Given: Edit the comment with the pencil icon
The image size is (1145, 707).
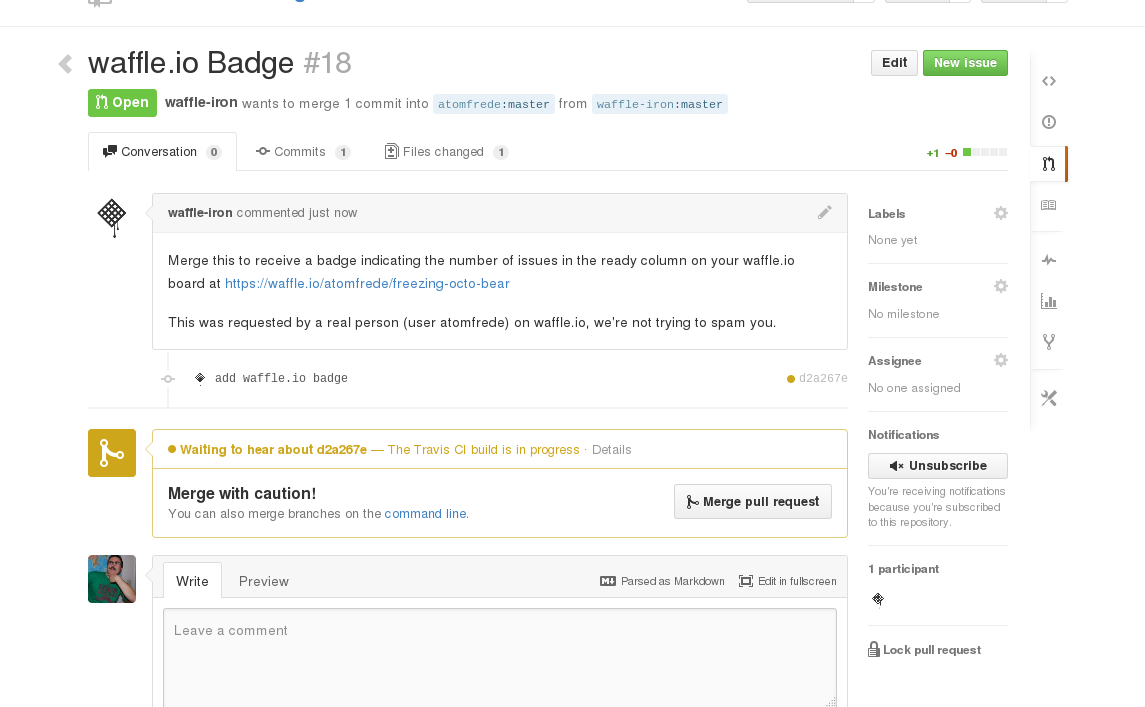Looking at the screenshot, I should click(x=824, y=213).
